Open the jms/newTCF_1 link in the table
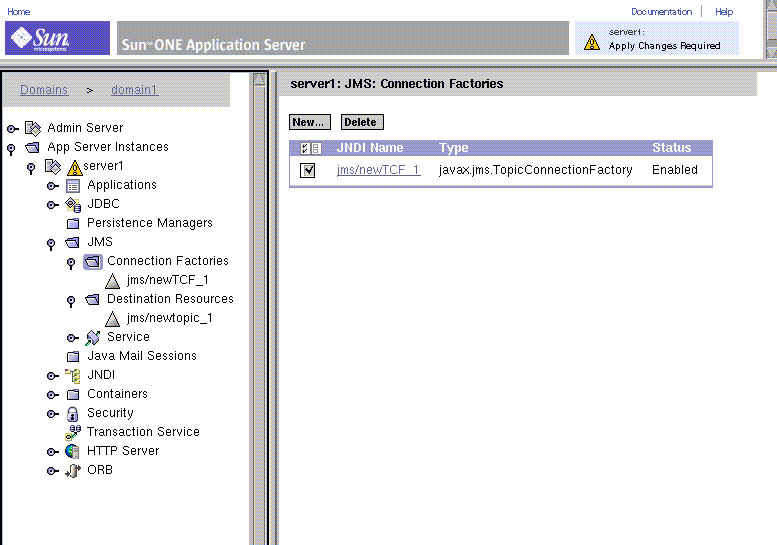The image size is (777, 545). click(x=378, y=170)
